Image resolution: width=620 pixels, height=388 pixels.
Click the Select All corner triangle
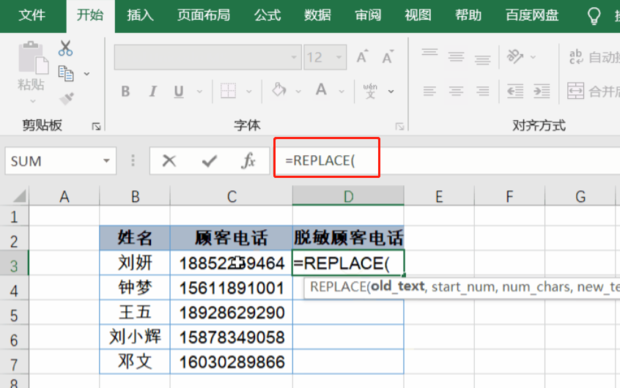[x=19, y=196]
